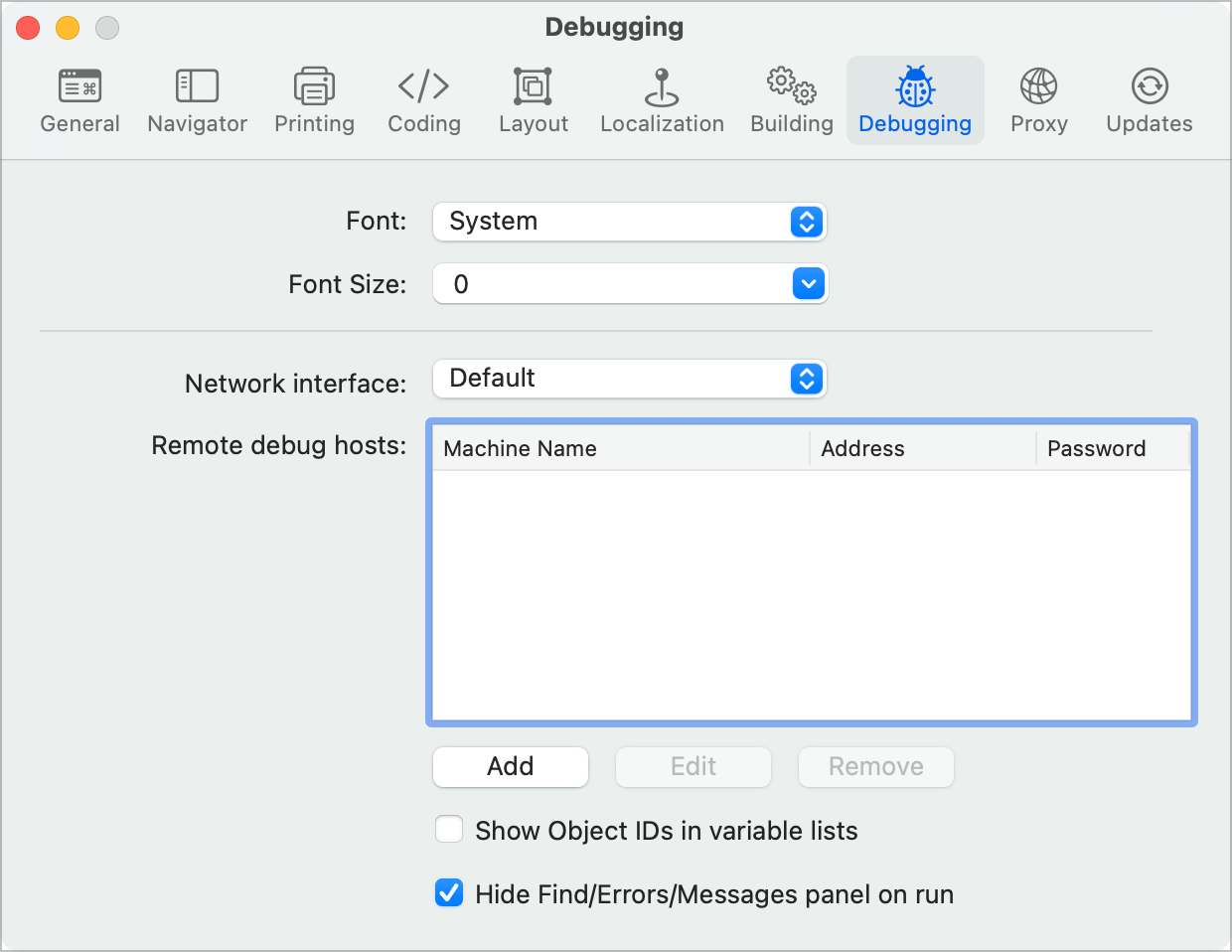
Task: Select the Debugging tab
Action: pos(915,100)
